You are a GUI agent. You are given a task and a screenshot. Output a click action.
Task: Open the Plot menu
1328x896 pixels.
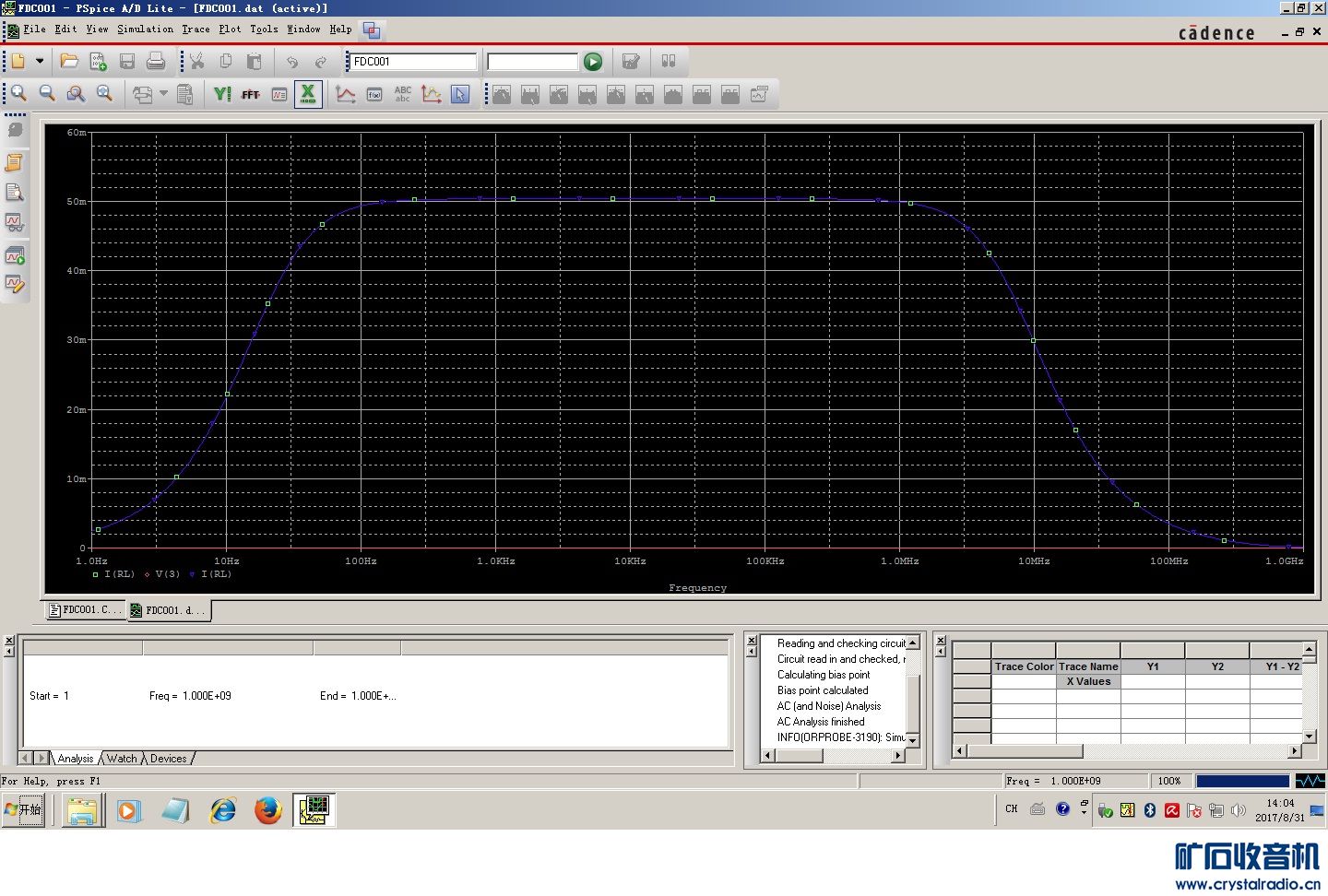pos(230,29)
